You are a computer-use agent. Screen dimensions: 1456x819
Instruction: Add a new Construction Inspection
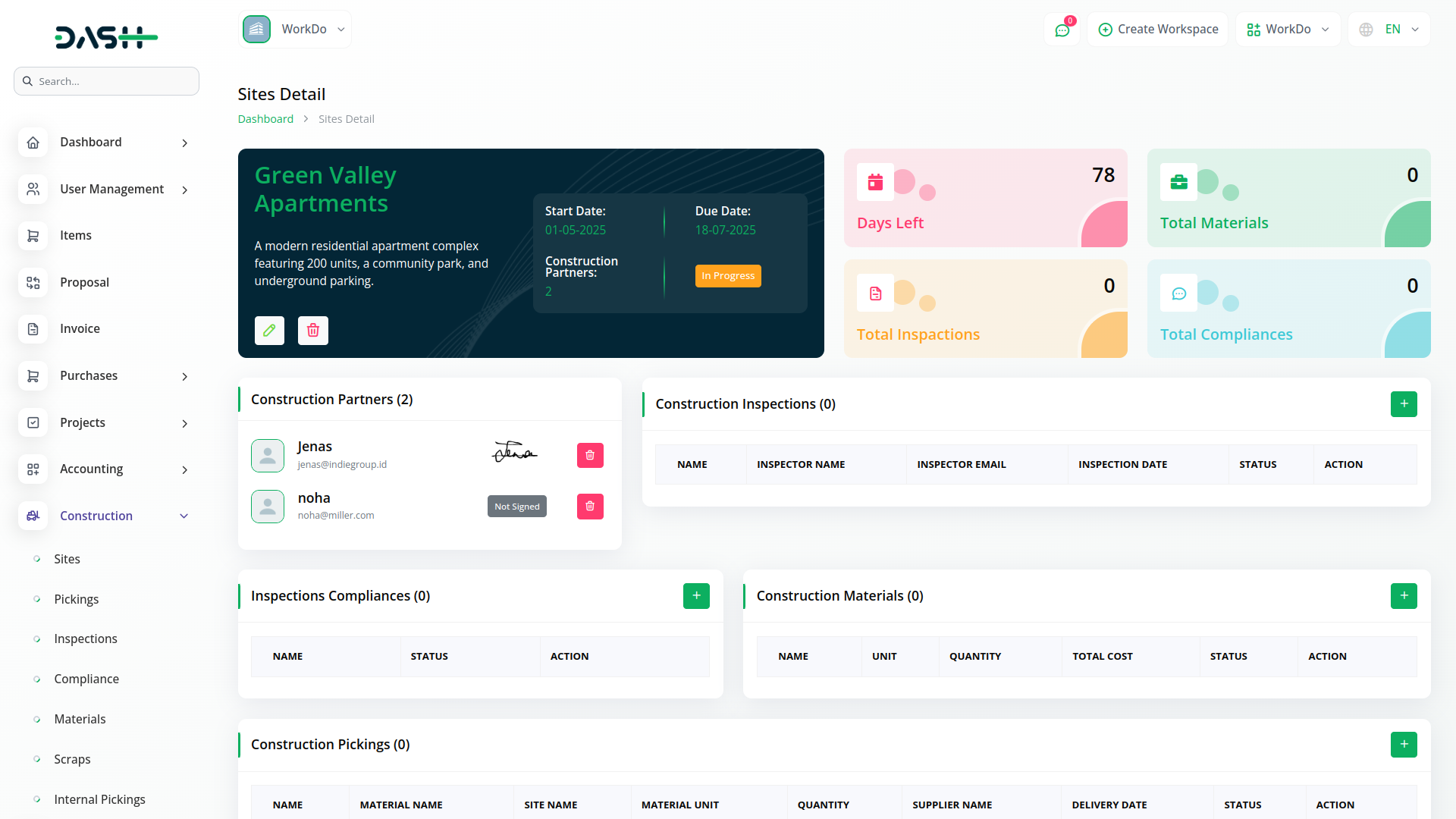(1403, 404)
